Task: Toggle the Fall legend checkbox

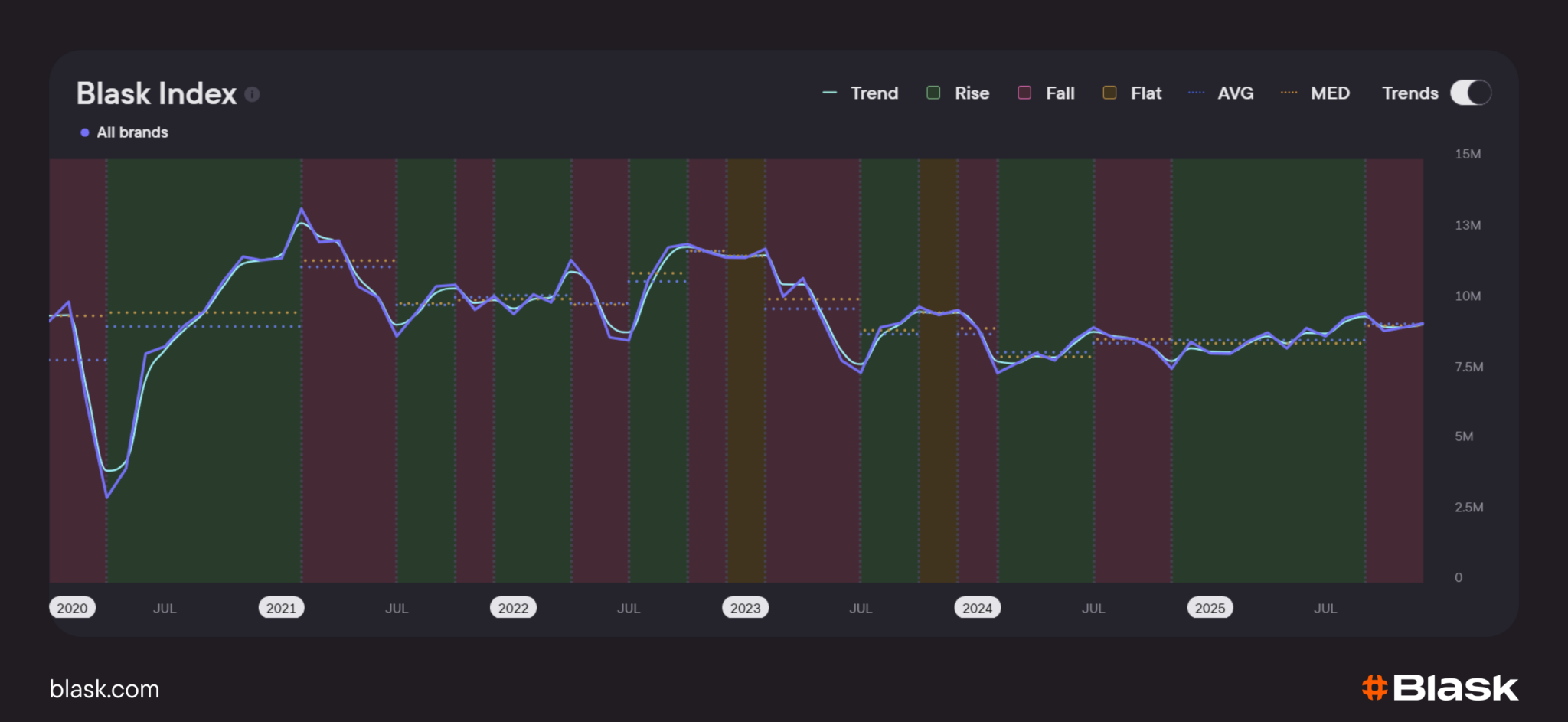Action: point(1024,93)
